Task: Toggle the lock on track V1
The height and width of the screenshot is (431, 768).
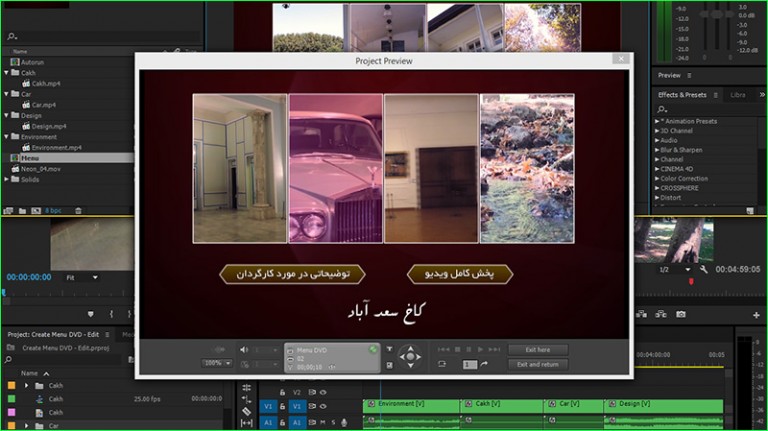Action: click(283, 406)
